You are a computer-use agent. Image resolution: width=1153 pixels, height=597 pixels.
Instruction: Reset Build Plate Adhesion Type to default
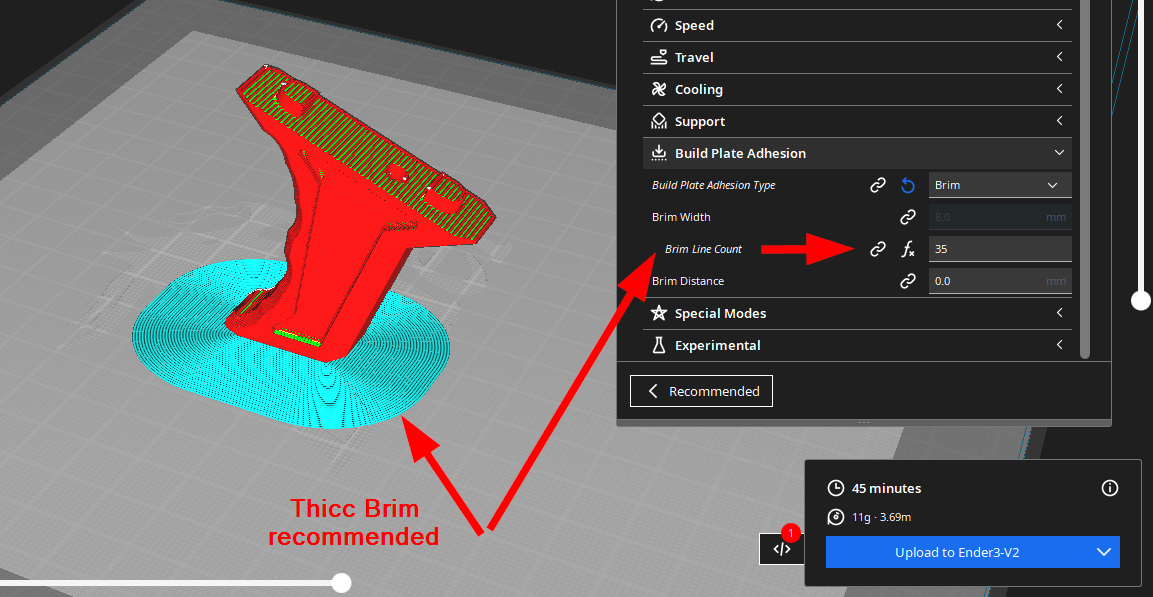908,185
